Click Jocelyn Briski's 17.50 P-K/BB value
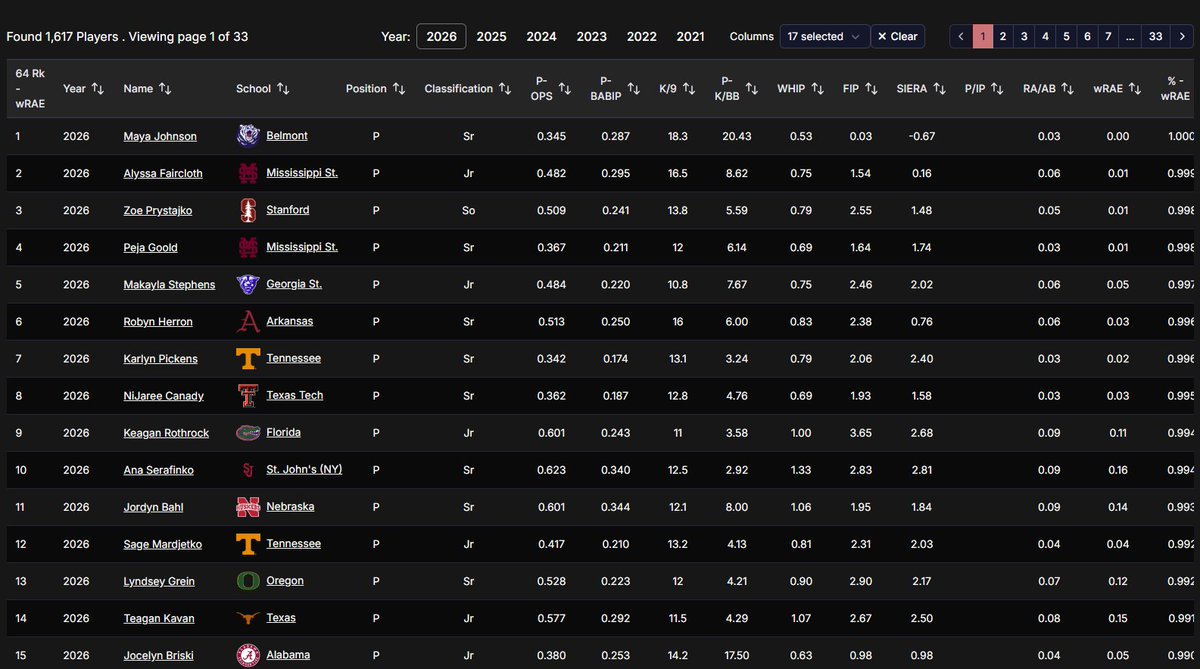 pyautogui.click(x=736, y=654)
